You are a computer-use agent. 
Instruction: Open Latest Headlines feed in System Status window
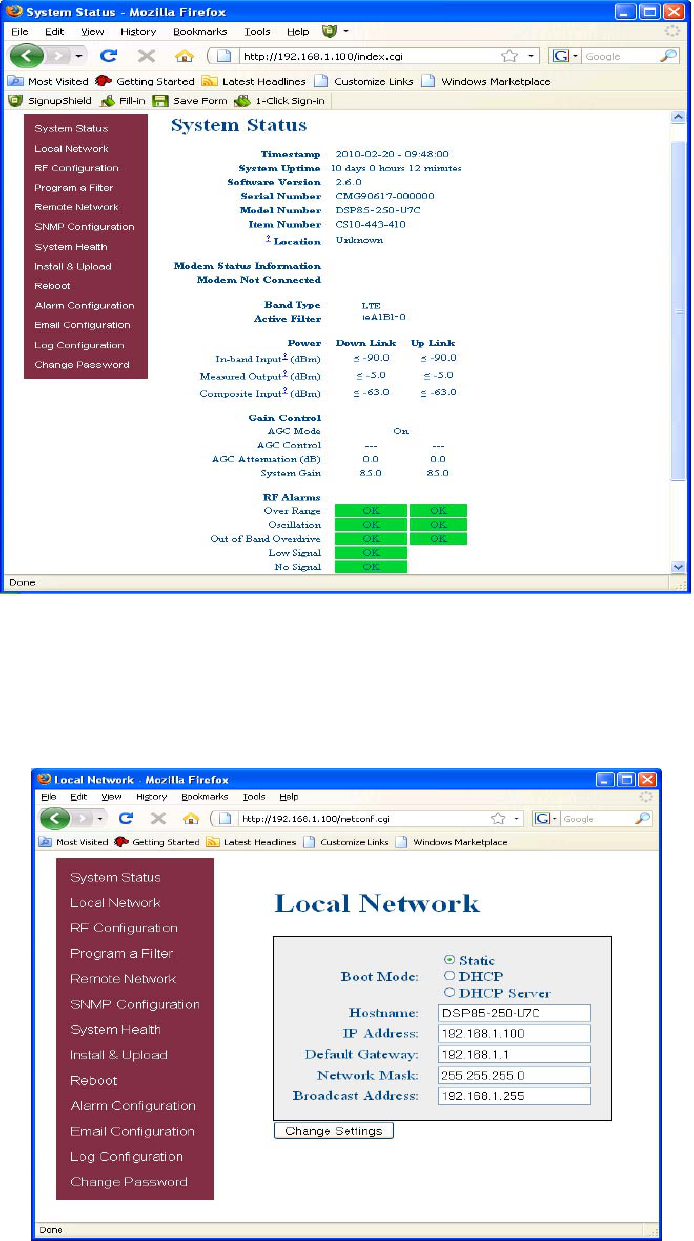click(254, 81)
